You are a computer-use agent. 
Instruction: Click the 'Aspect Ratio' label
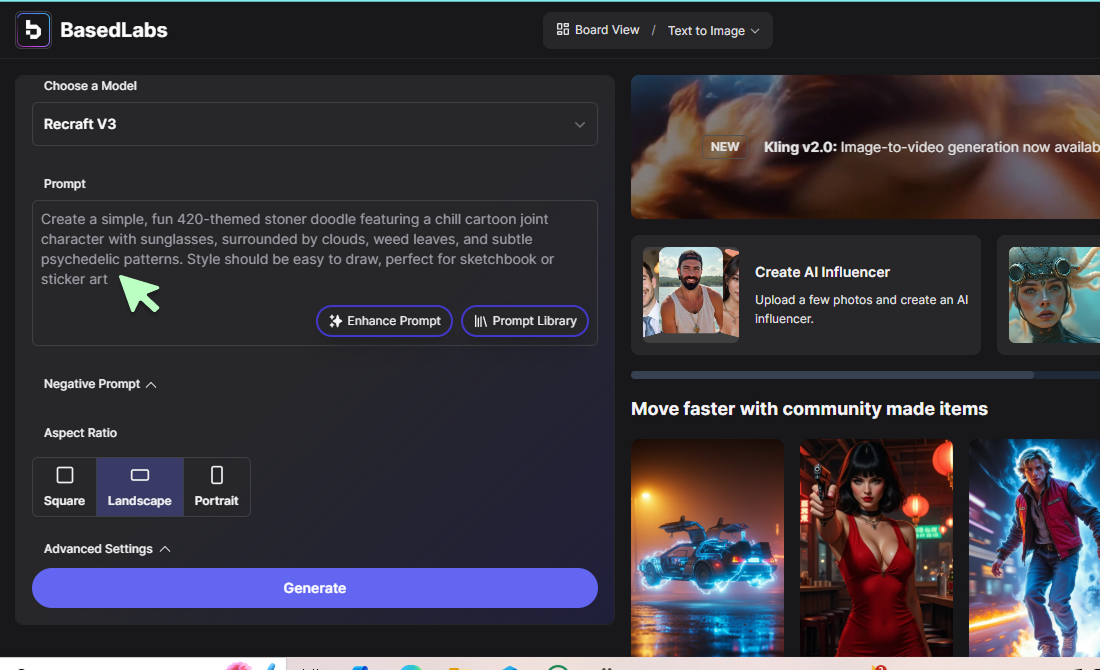click(x=80, y=433)
